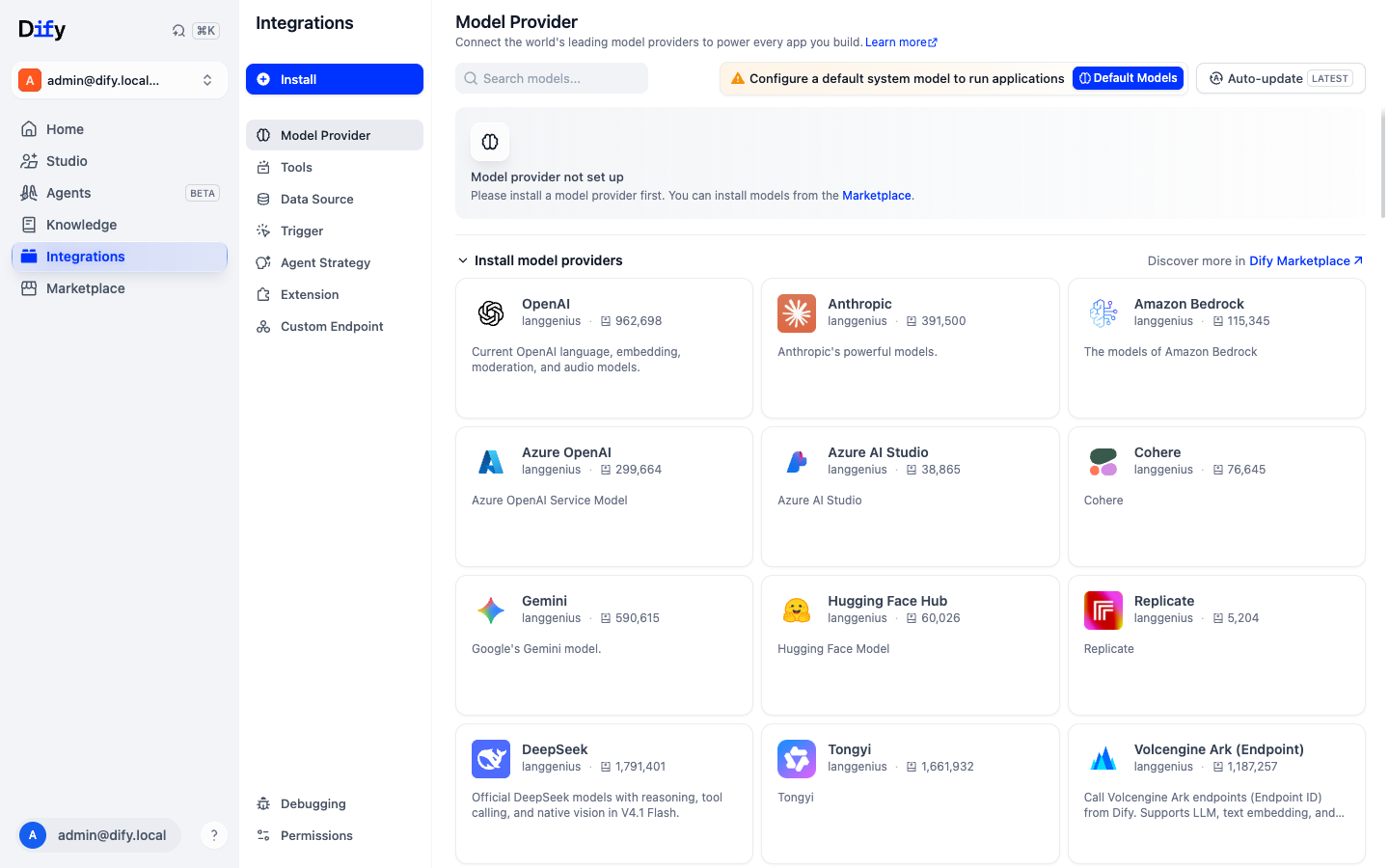Click the page vertical scrollbar

[x=1383, y=164]
